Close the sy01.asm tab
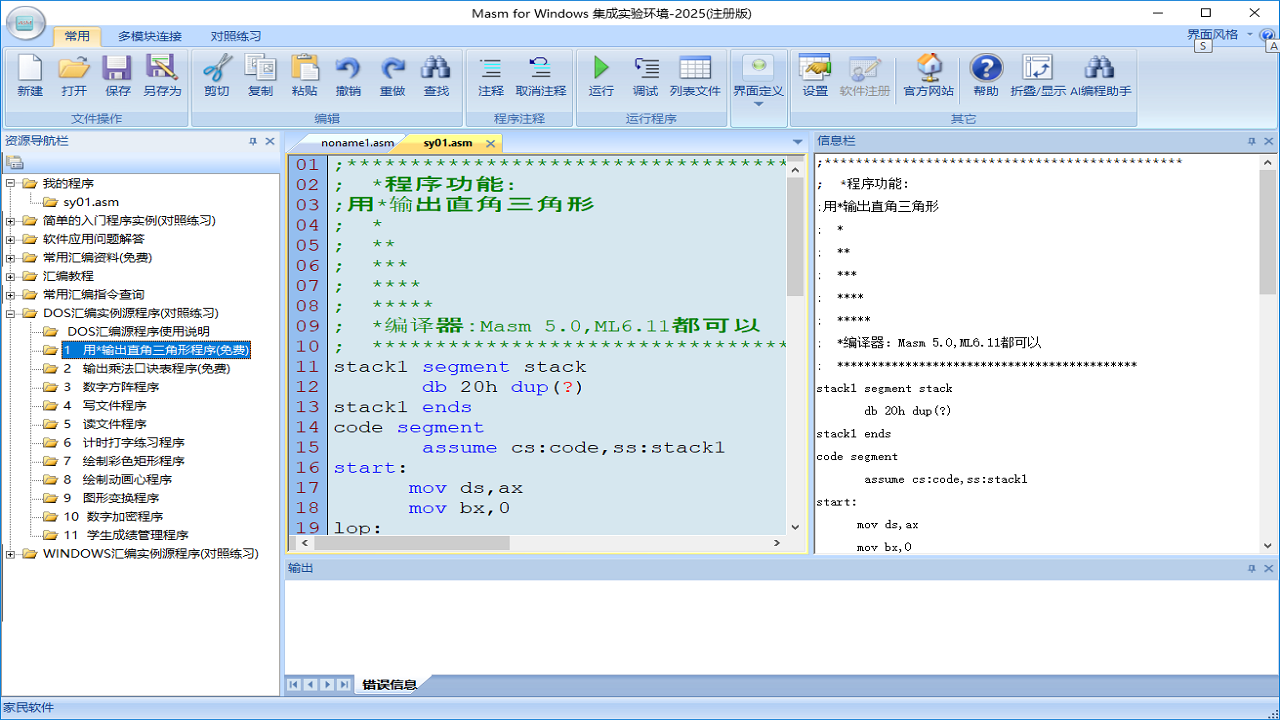1280x720 pixels. (490, 143)
